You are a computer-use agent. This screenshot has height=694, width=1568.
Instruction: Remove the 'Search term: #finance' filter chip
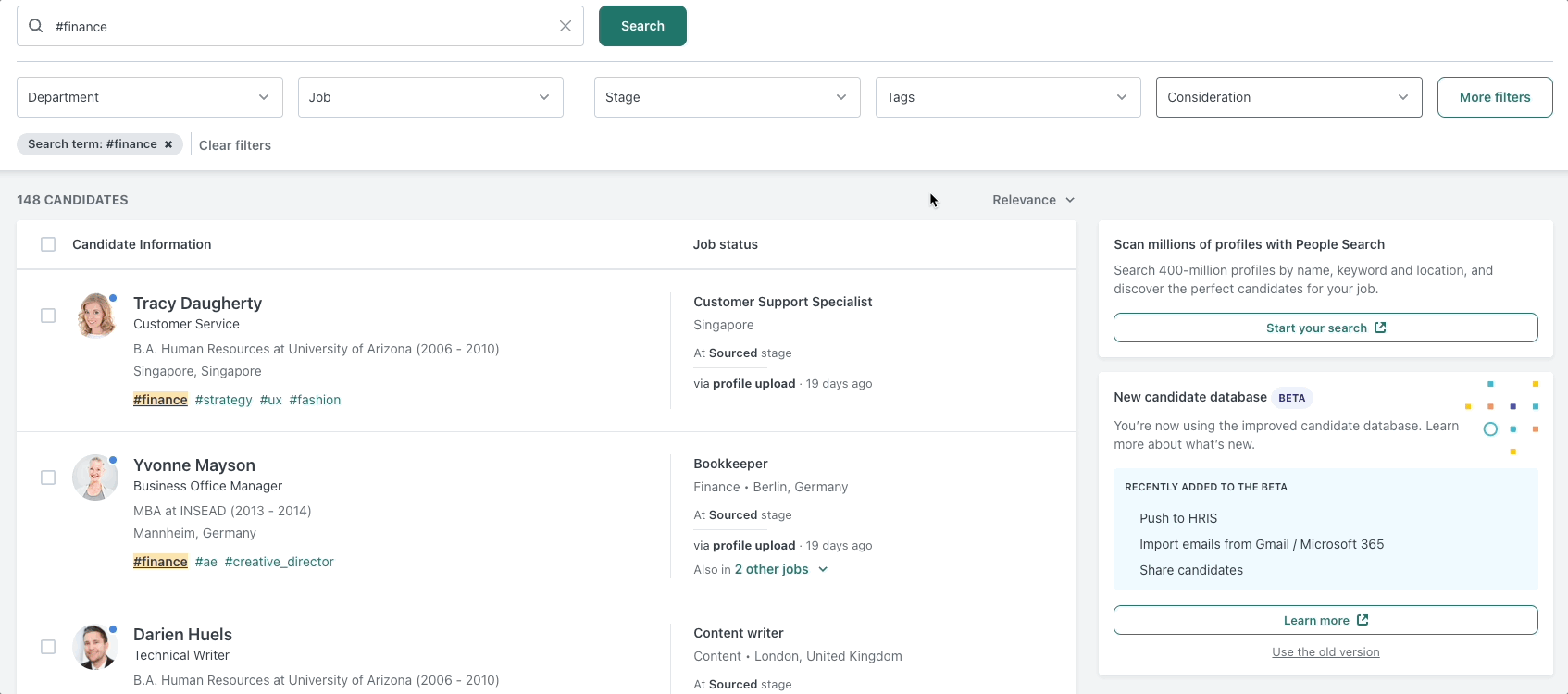(168, 144)
